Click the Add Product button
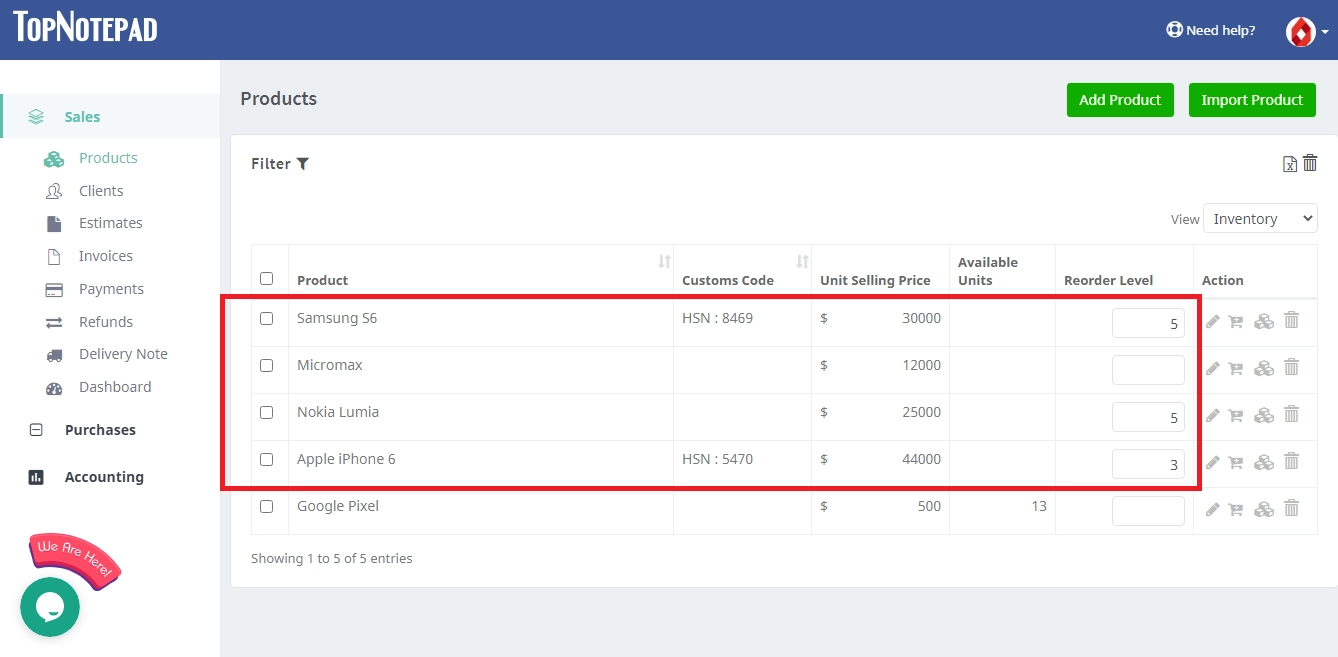The height and width of the screenshot is (657, 1338). (x=1119, y=100)
